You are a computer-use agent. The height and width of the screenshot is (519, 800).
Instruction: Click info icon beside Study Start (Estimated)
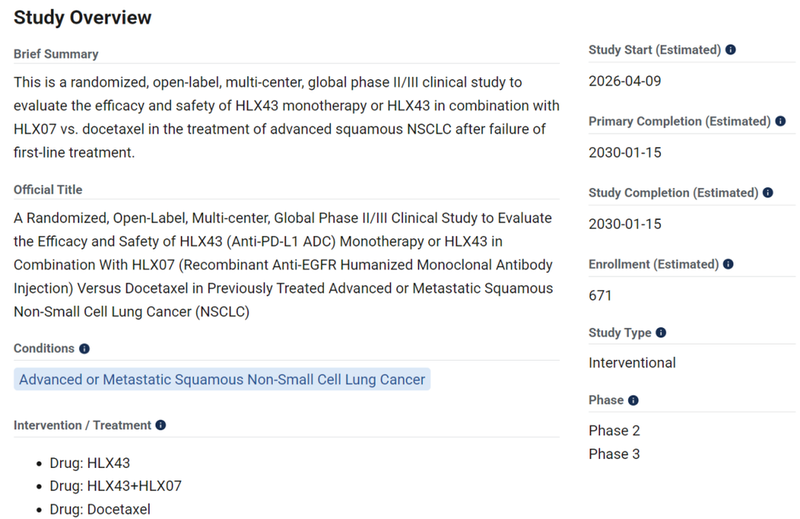click(731, 49)
